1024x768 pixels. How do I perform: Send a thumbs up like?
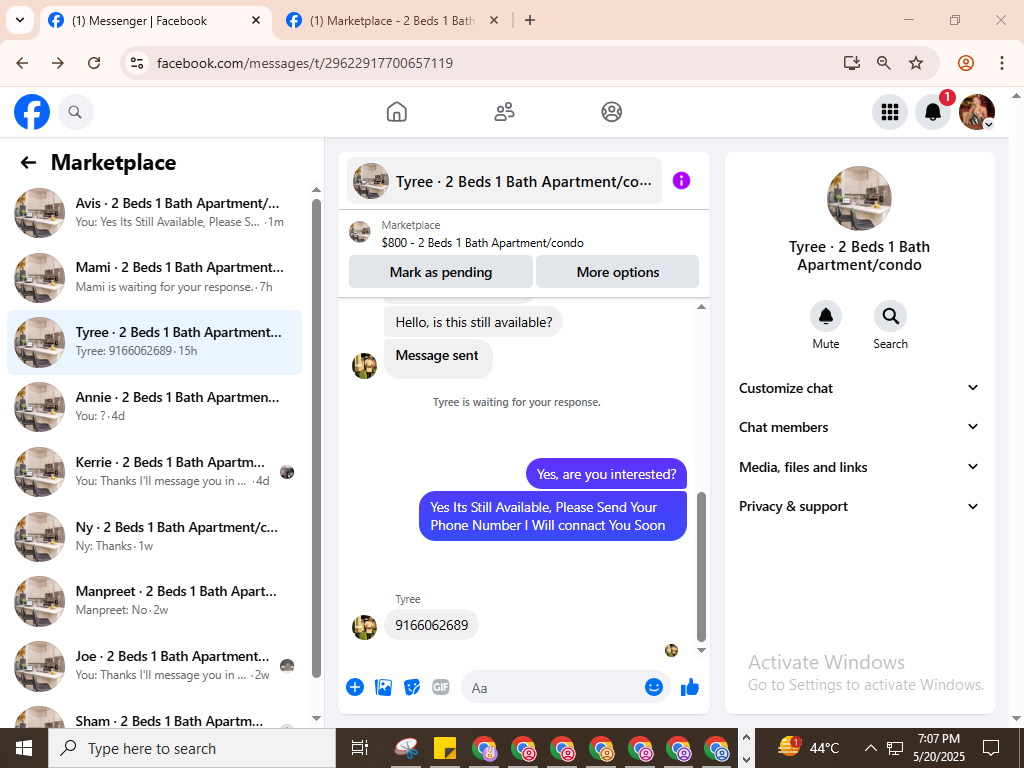690,687
